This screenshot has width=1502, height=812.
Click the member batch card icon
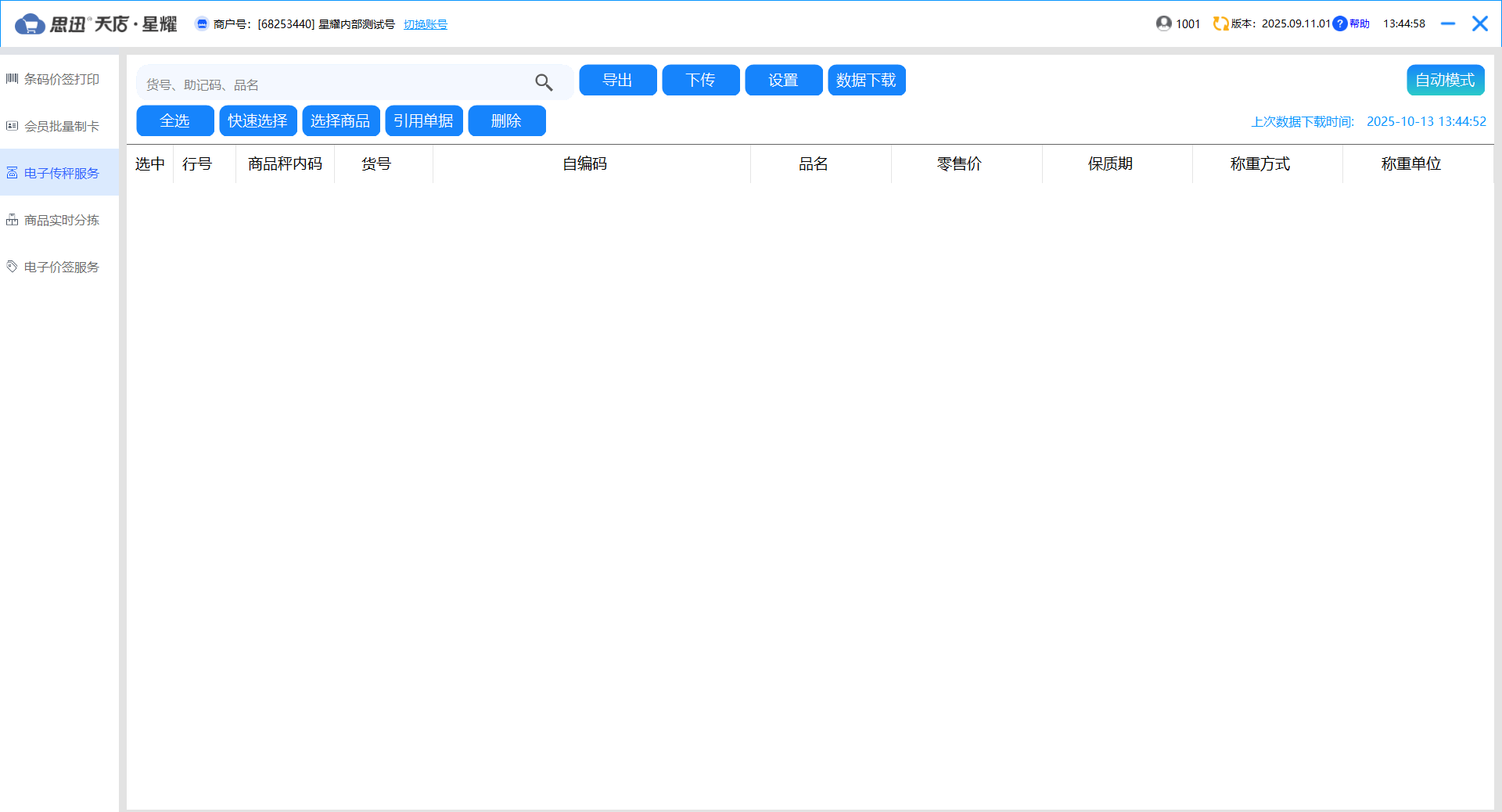[x=12, y=126]
